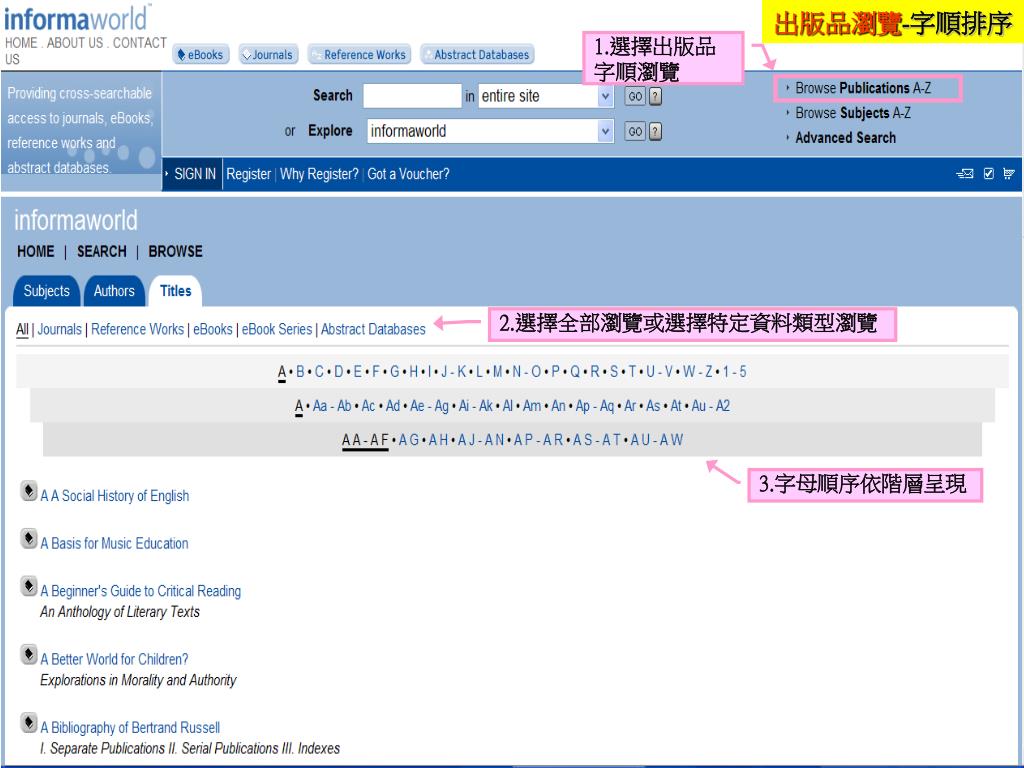This screenshot has height=768, width=1024.
Task: Open help icon beside the Search GO button
Action: coord(656,97)
